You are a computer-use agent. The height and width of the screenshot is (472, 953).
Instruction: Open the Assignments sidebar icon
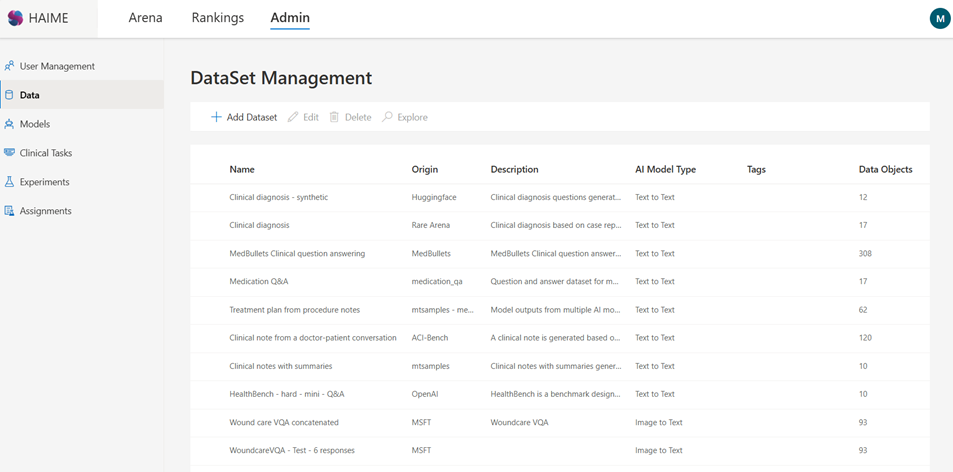coord(10,211)
